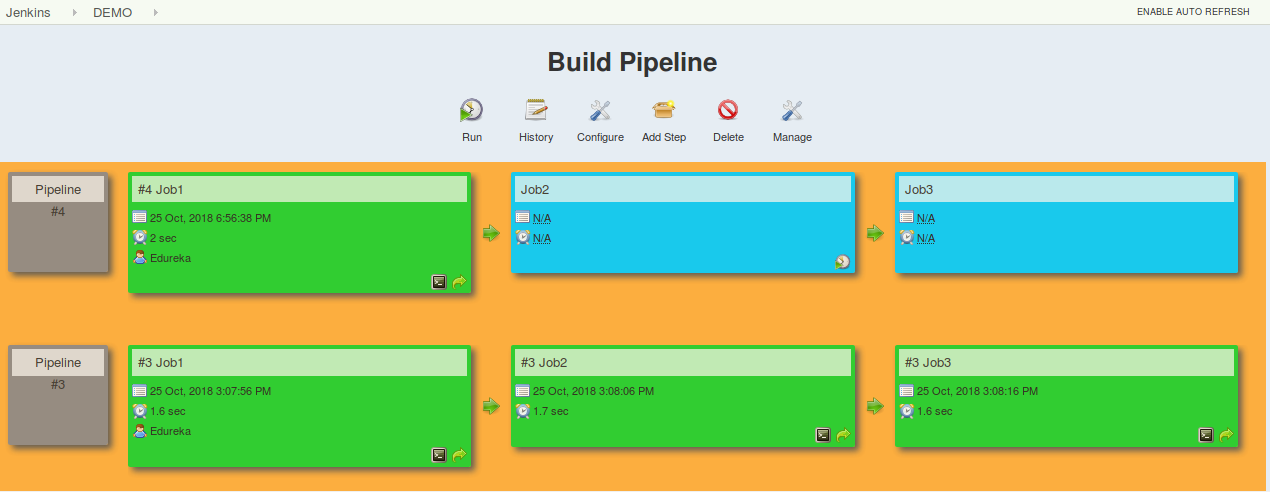Enable auto refresh
1270x492 pixels.
pyautogui.click(x=1193, y=12)
